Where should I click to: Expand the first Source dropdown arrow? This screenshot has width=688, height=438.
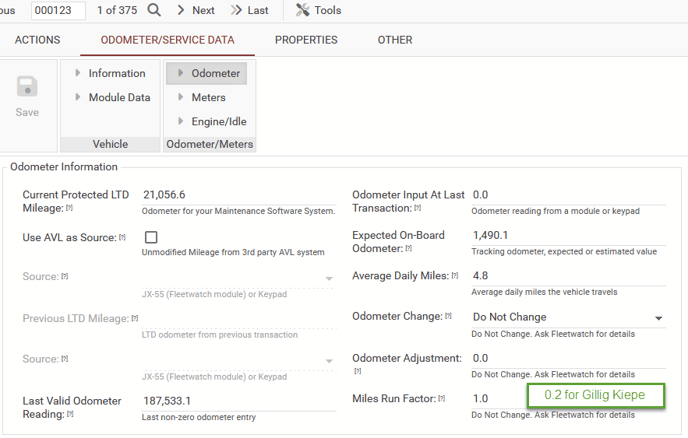coord(329,278)
